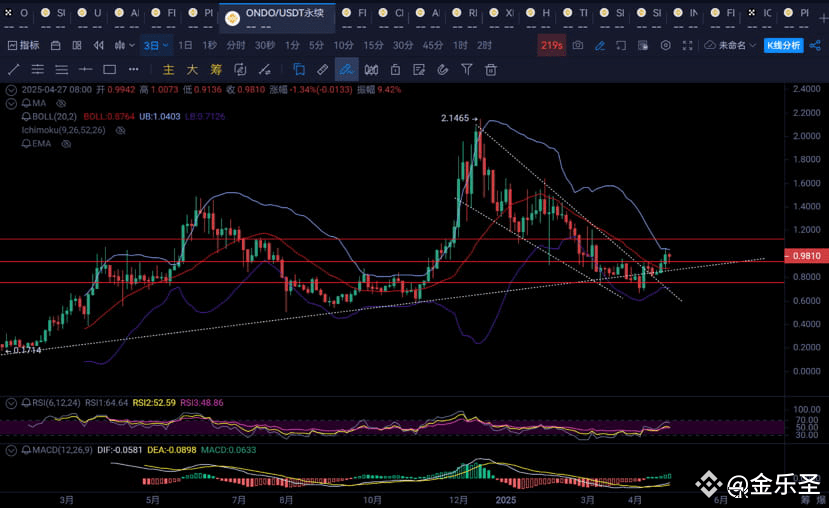Select the rectangle drawing tool
The image size is (829, 508).
(109, 69)
